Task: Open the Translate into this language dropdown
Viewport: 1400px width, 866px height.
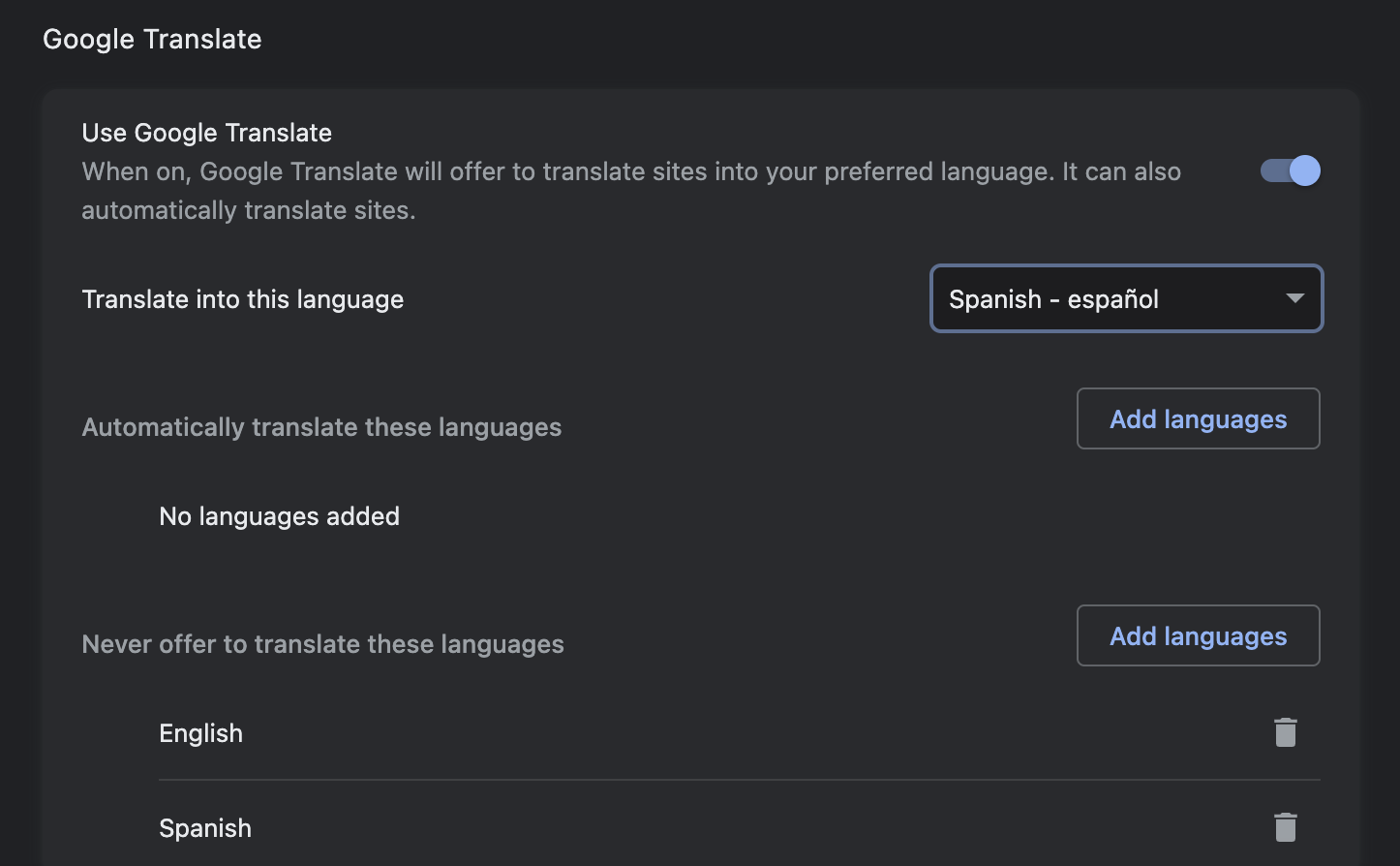Action: 1125,299
